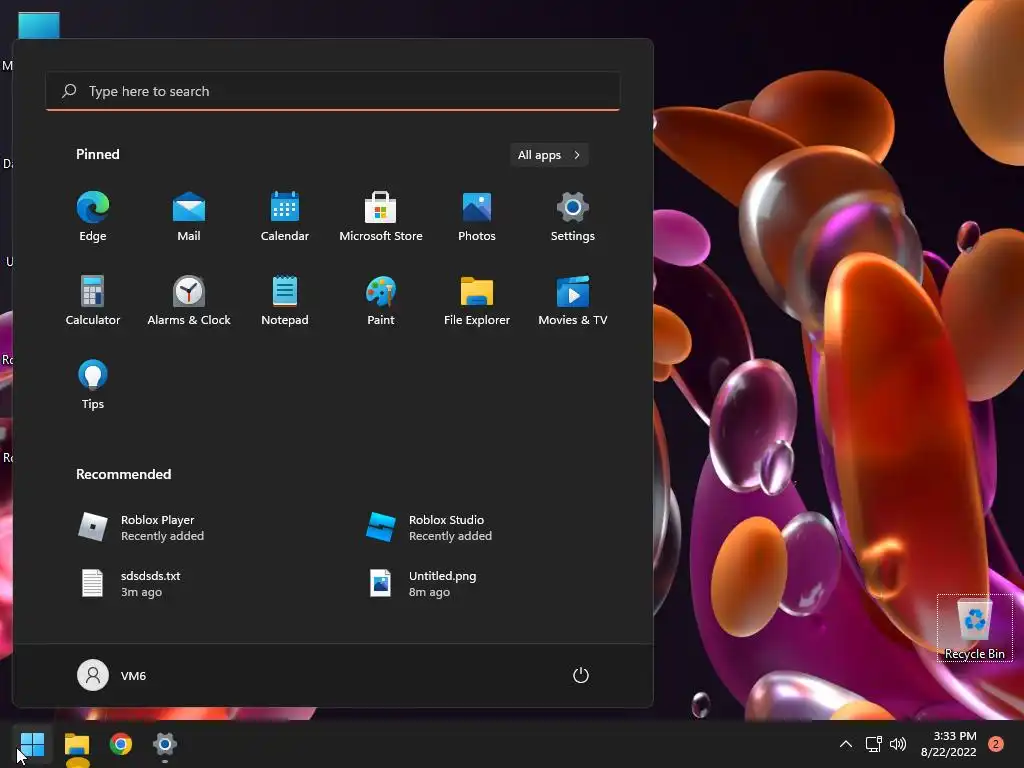Image resolution: width=1024 pixels, height=768 pixels.
Task: Launch Movies & TV
Action: pos(573,300)
